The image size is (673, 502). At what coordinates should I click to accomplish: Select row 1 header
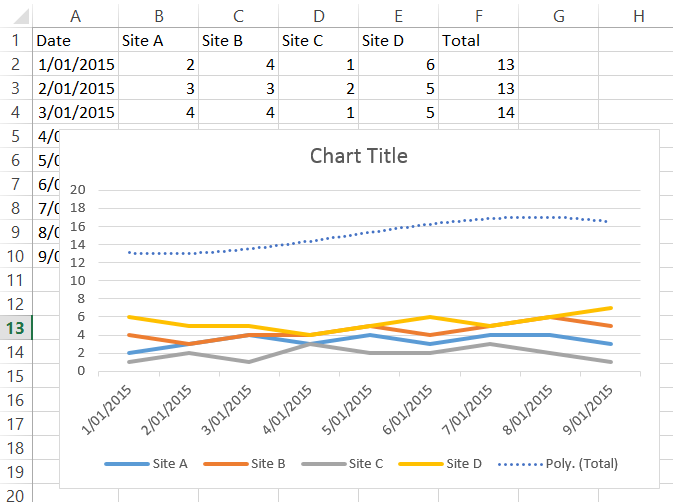click(16, 40)
